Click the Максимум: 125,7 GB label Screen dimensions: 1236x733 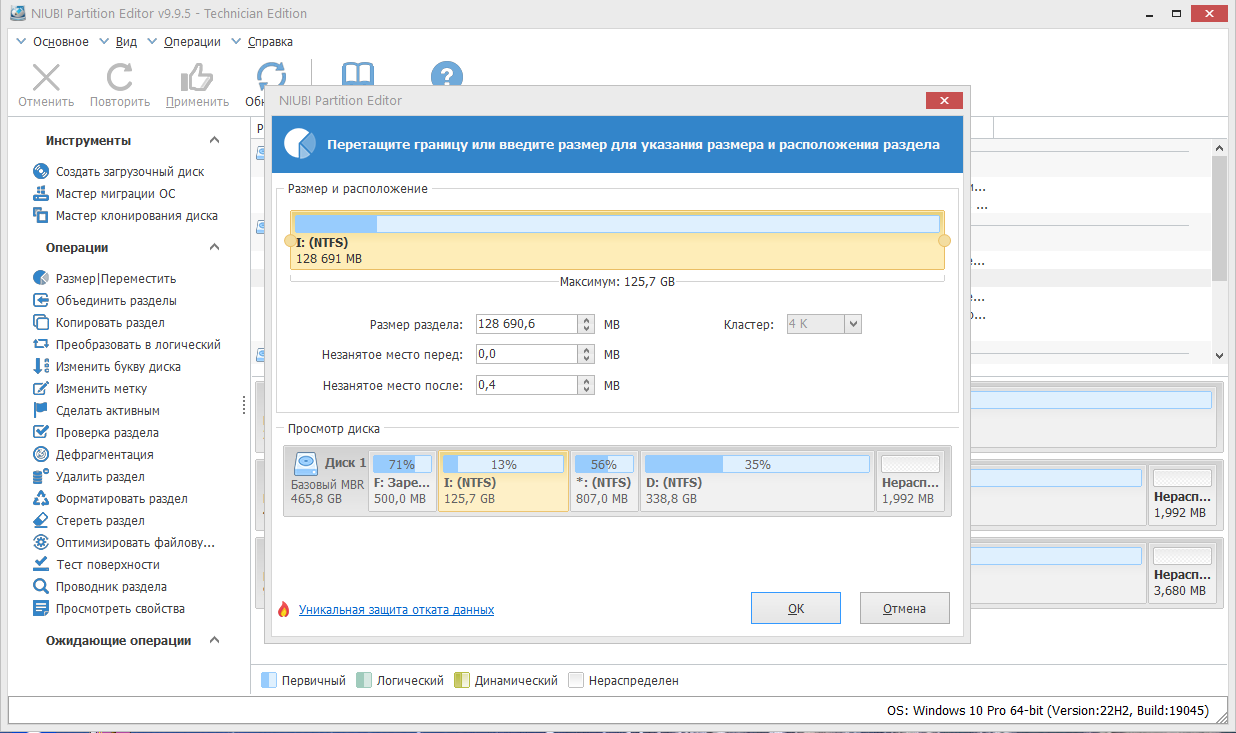(617, 282)
